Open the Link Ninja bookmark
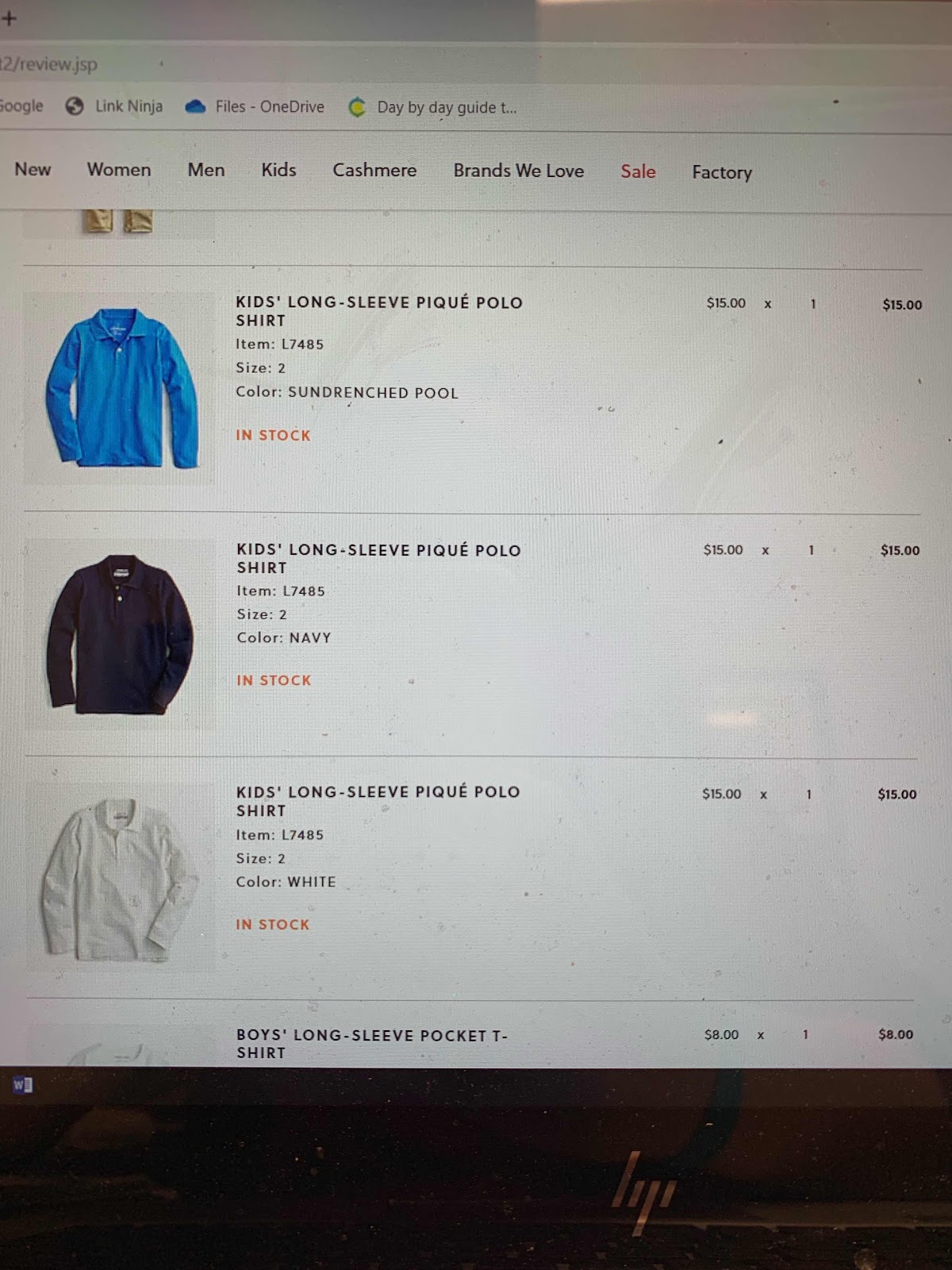 point(114,106)
